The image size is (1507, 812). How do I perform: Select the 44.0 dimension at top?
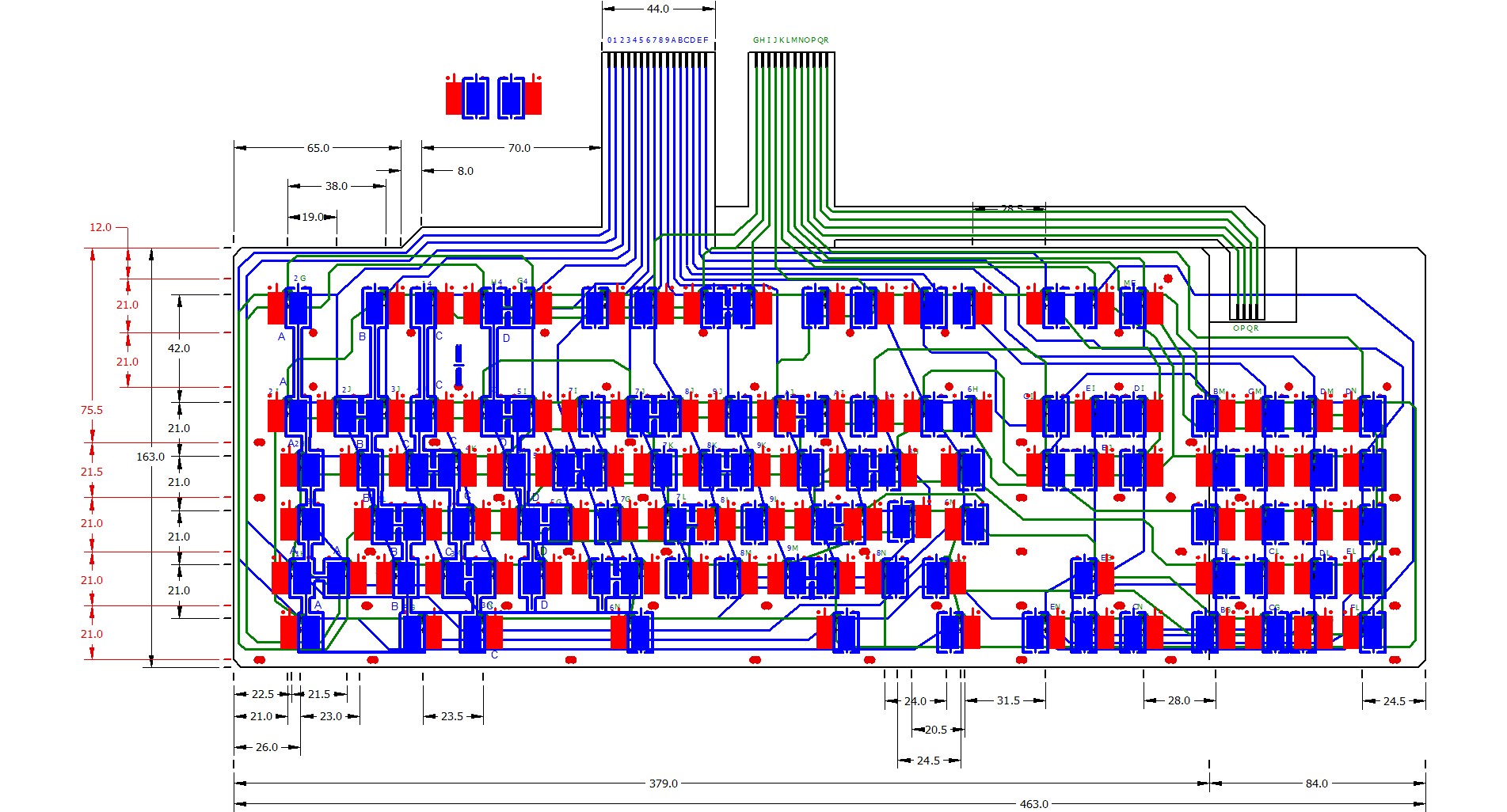click(x=657, y=9)
